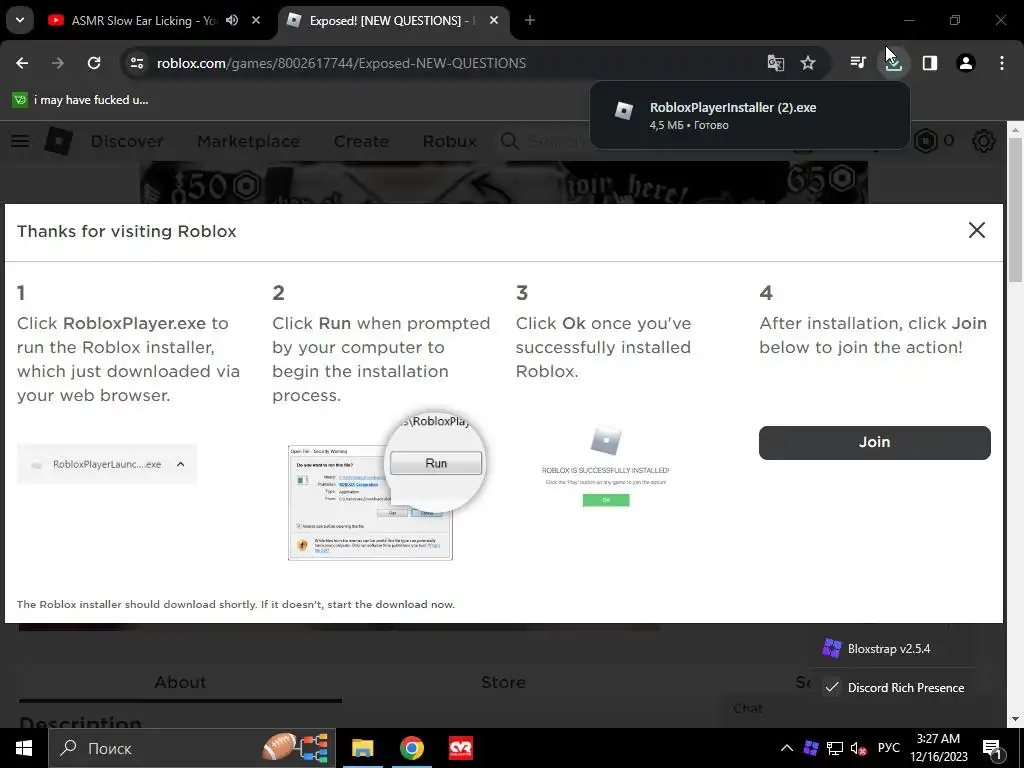This screenshot has height=768, width=1024.
Task: Open the Create page
Action: [361, 141]
